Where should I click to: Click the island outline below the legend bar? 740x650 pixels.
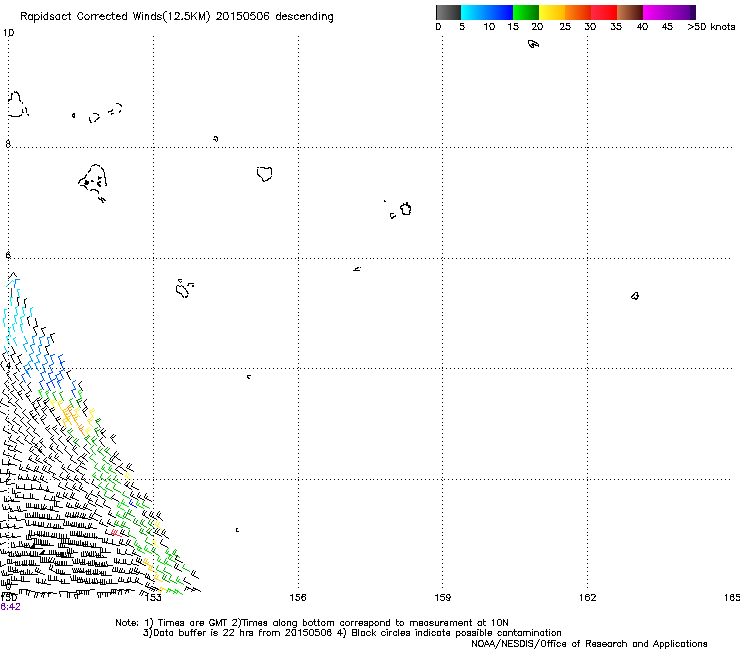[x=533, y=44]
